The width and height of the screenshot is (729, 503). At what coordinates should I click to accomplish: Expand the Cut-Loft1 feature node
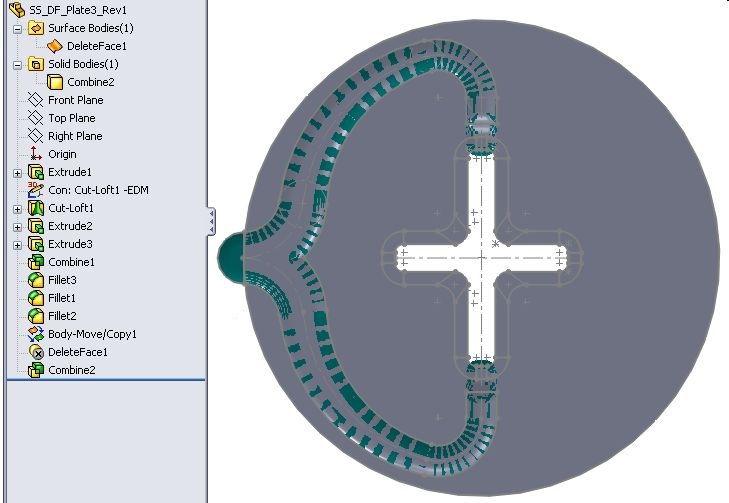[17, 209]
